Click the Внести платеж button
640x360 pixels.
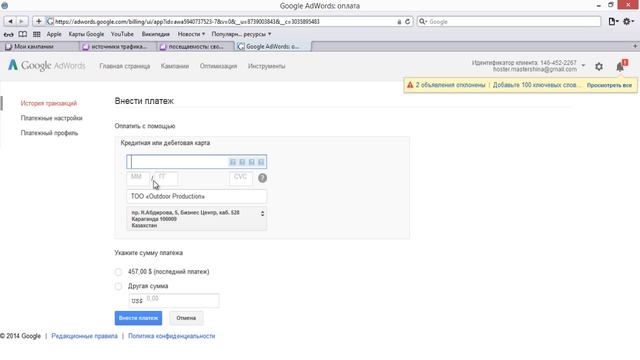point(138,318)
